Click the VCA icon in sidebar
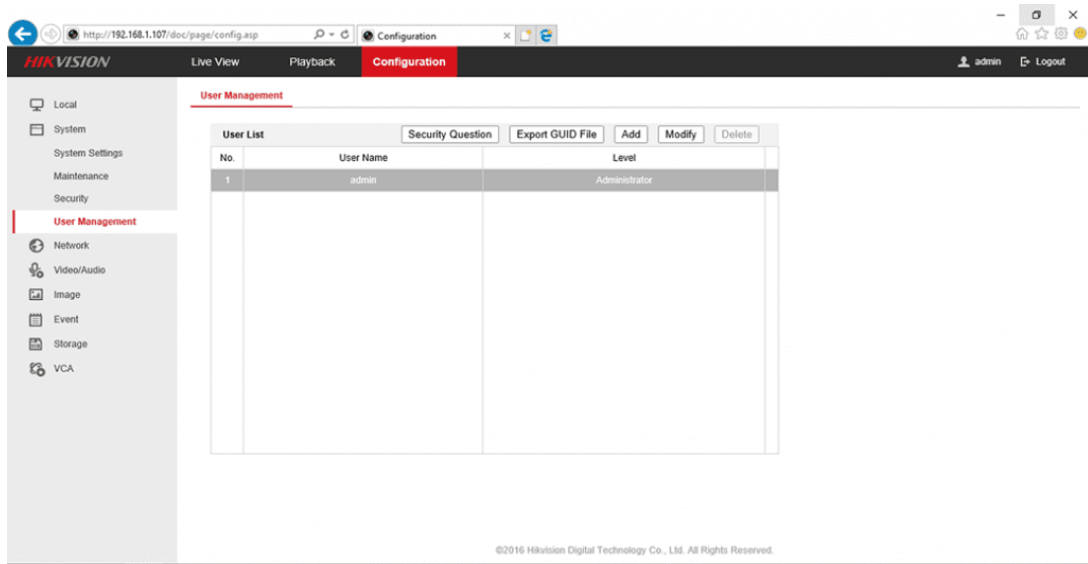 tap(35, 368)
